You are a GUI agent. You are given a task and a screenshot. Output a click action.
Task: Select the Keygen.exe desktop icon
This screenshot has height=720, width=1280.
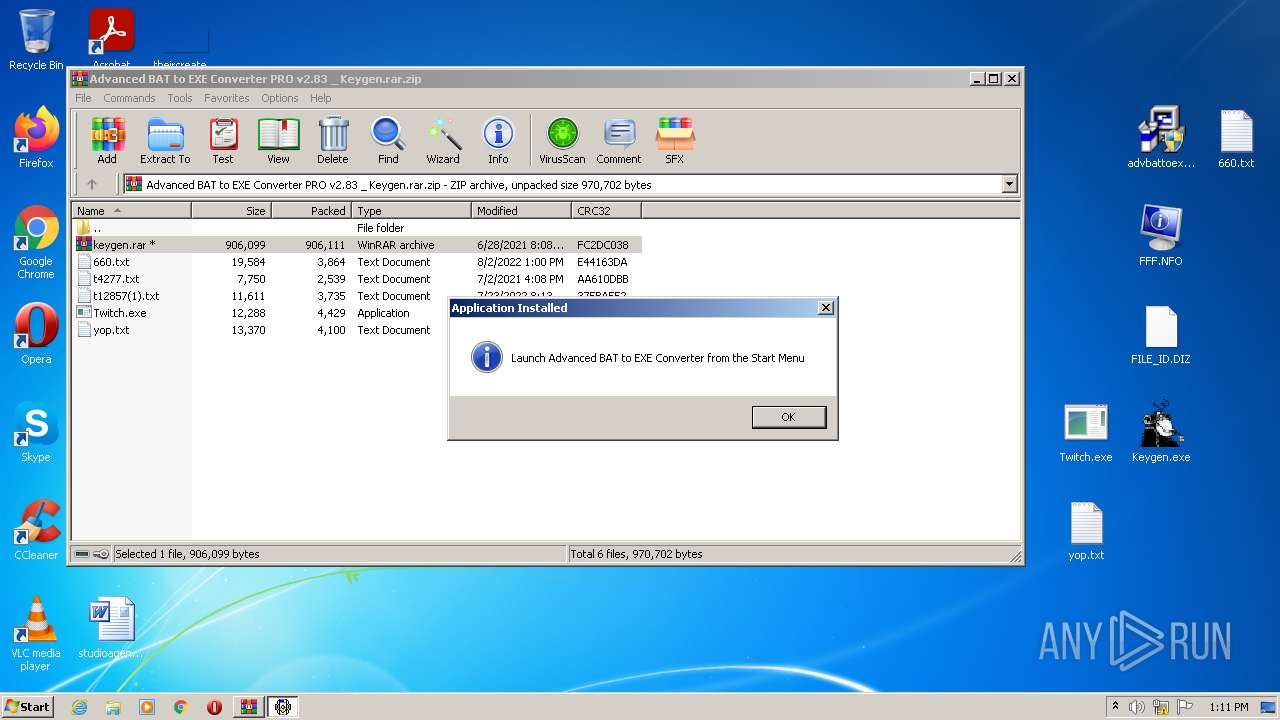pyautogui.click(x=1161, y=432)
